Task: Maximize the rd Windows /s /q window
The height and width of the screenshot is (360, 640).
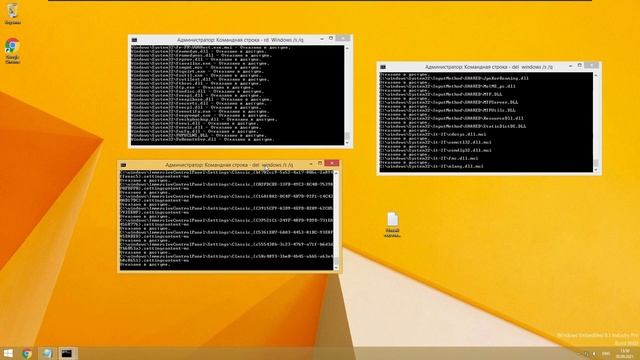Action: (x=331, y=38)
